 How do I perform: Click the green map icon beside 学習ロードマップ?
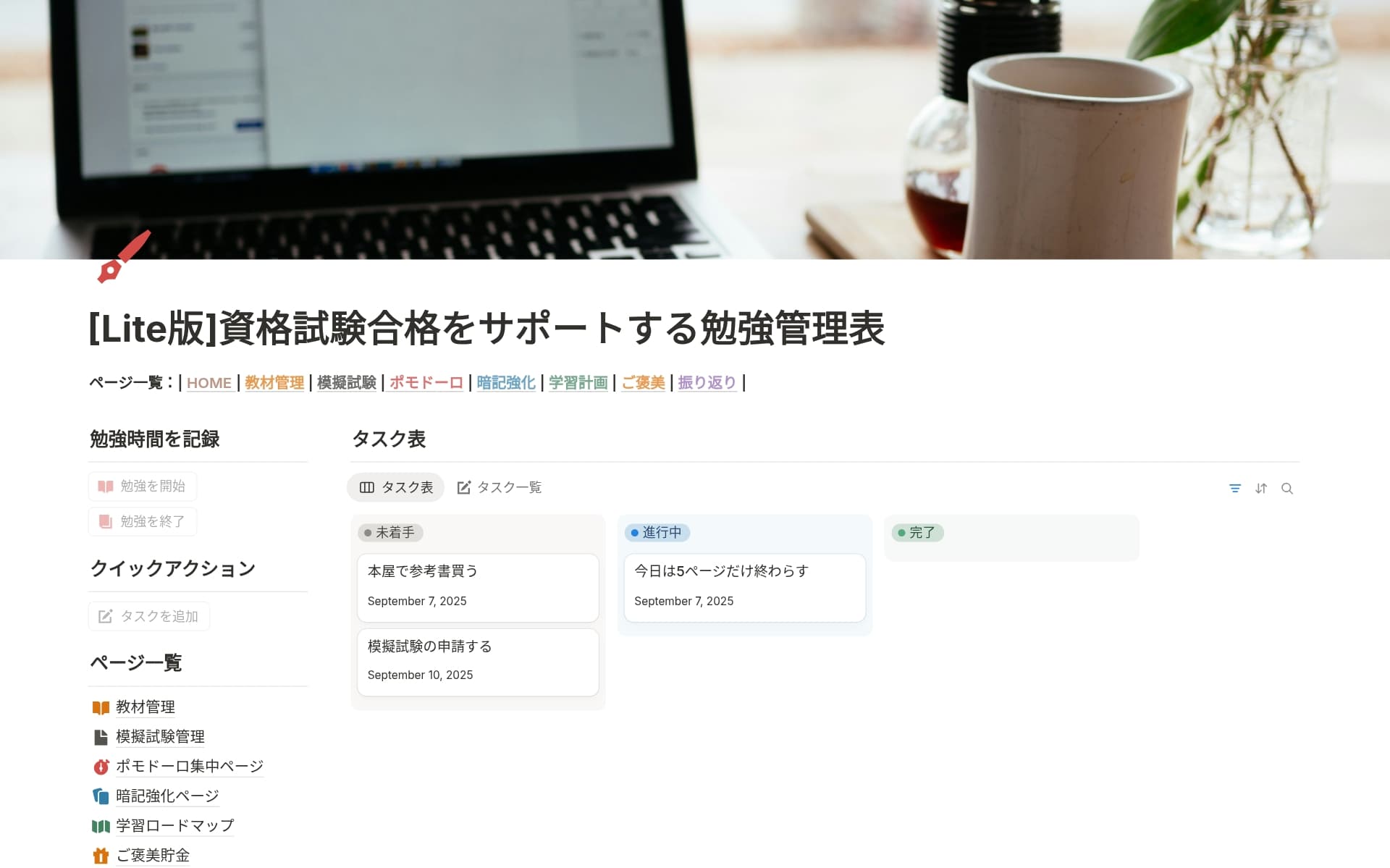coord(101,826)
